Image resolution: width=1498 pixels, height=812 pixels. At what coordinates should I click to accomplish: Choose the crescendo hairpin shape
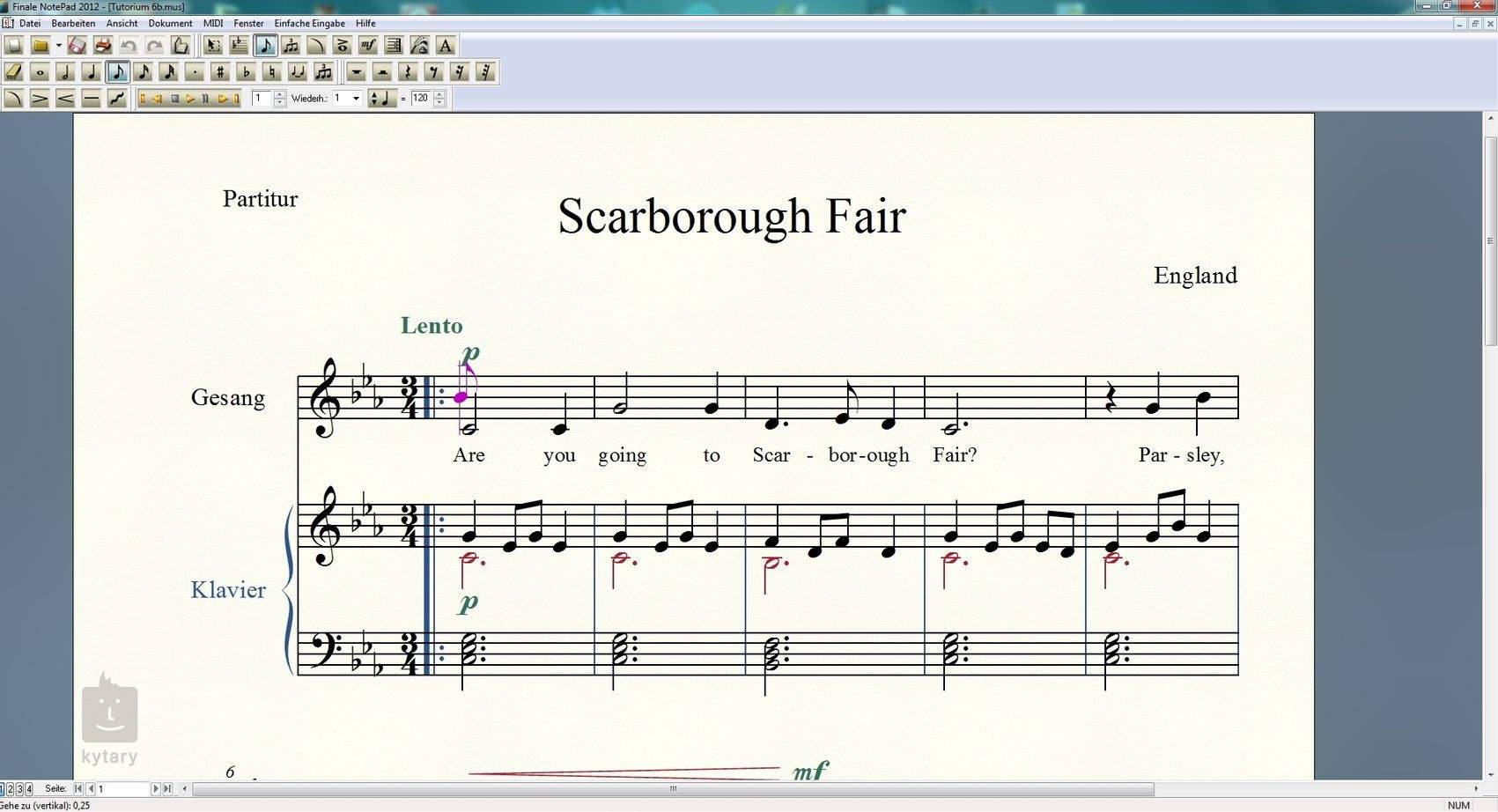(65, 99)
